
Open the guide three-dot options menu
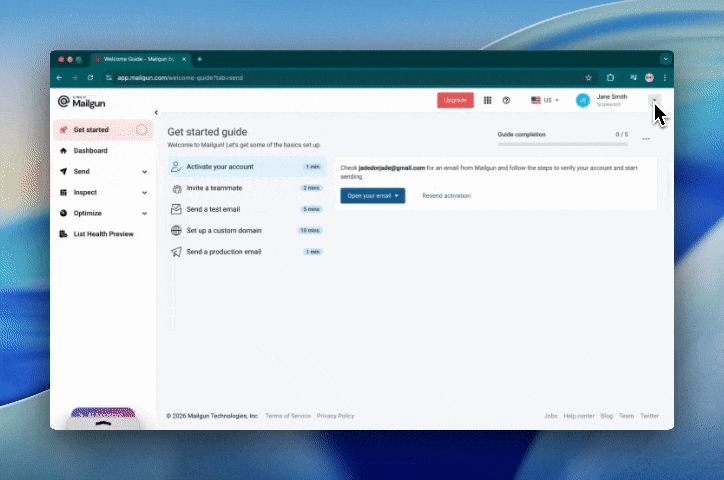[x=646, y=138]
